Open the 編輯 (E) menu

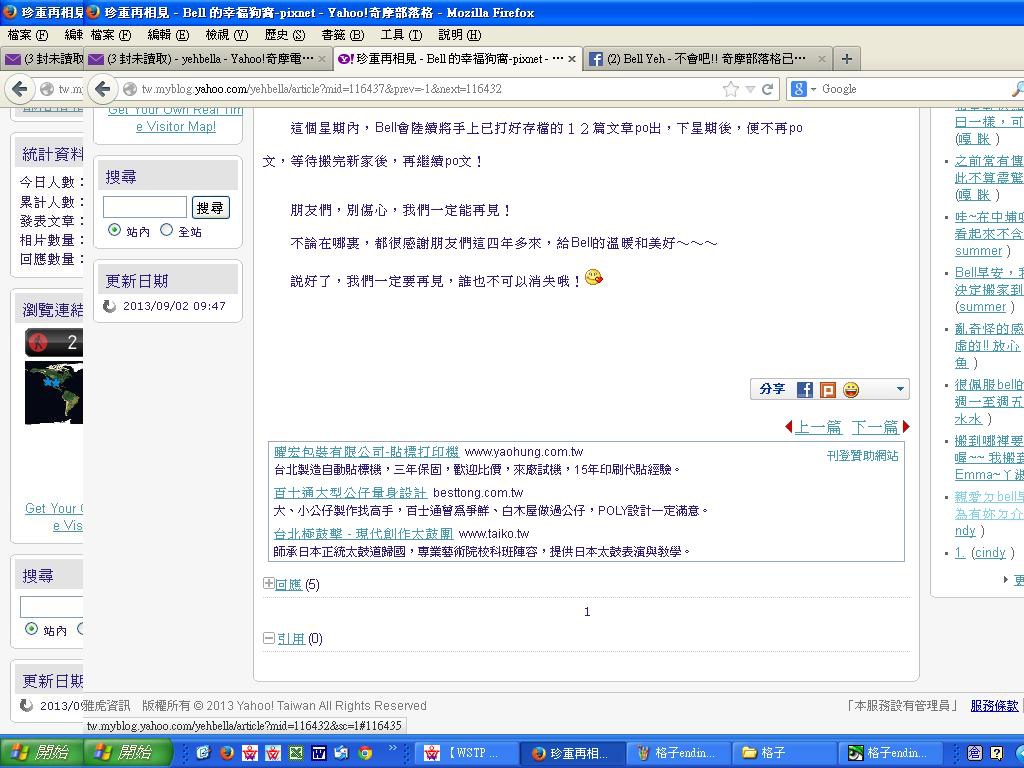(168, 35)
